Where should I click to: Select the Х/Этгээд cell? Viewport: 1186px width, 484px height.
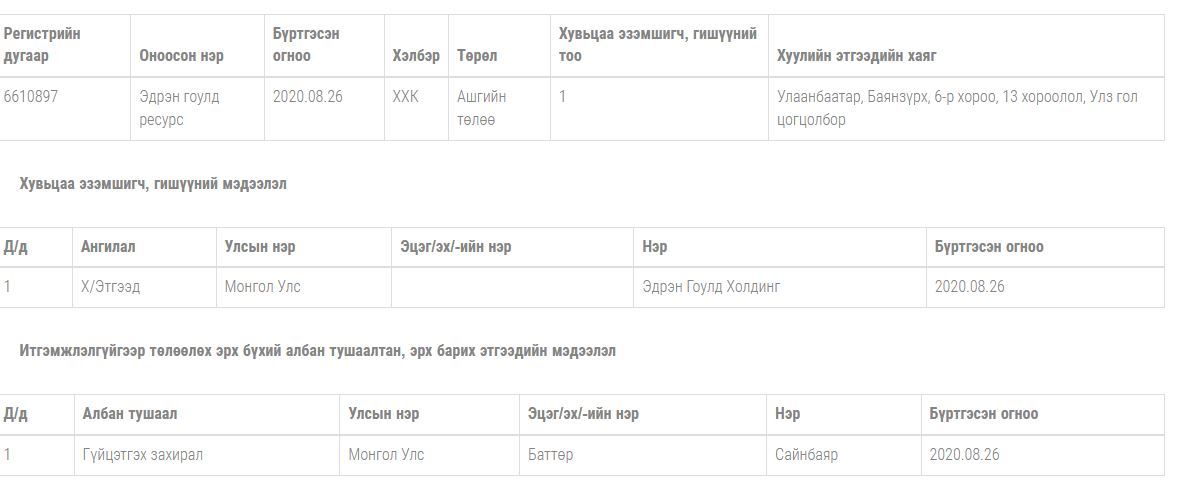tap(111, 287)
